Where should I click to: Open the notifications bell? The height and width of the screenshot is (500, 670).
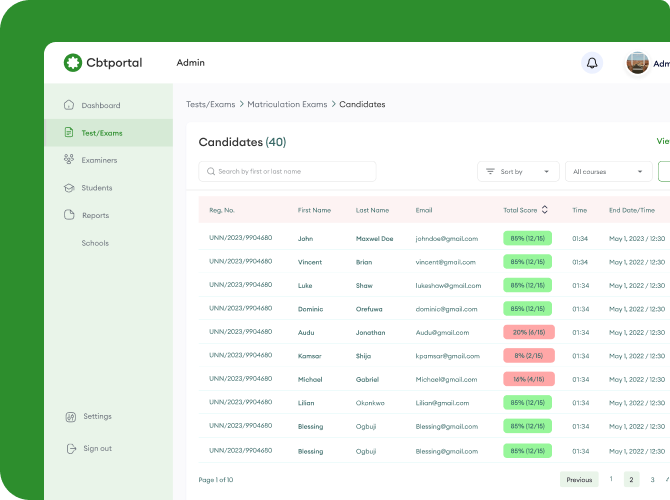(592, 63)
